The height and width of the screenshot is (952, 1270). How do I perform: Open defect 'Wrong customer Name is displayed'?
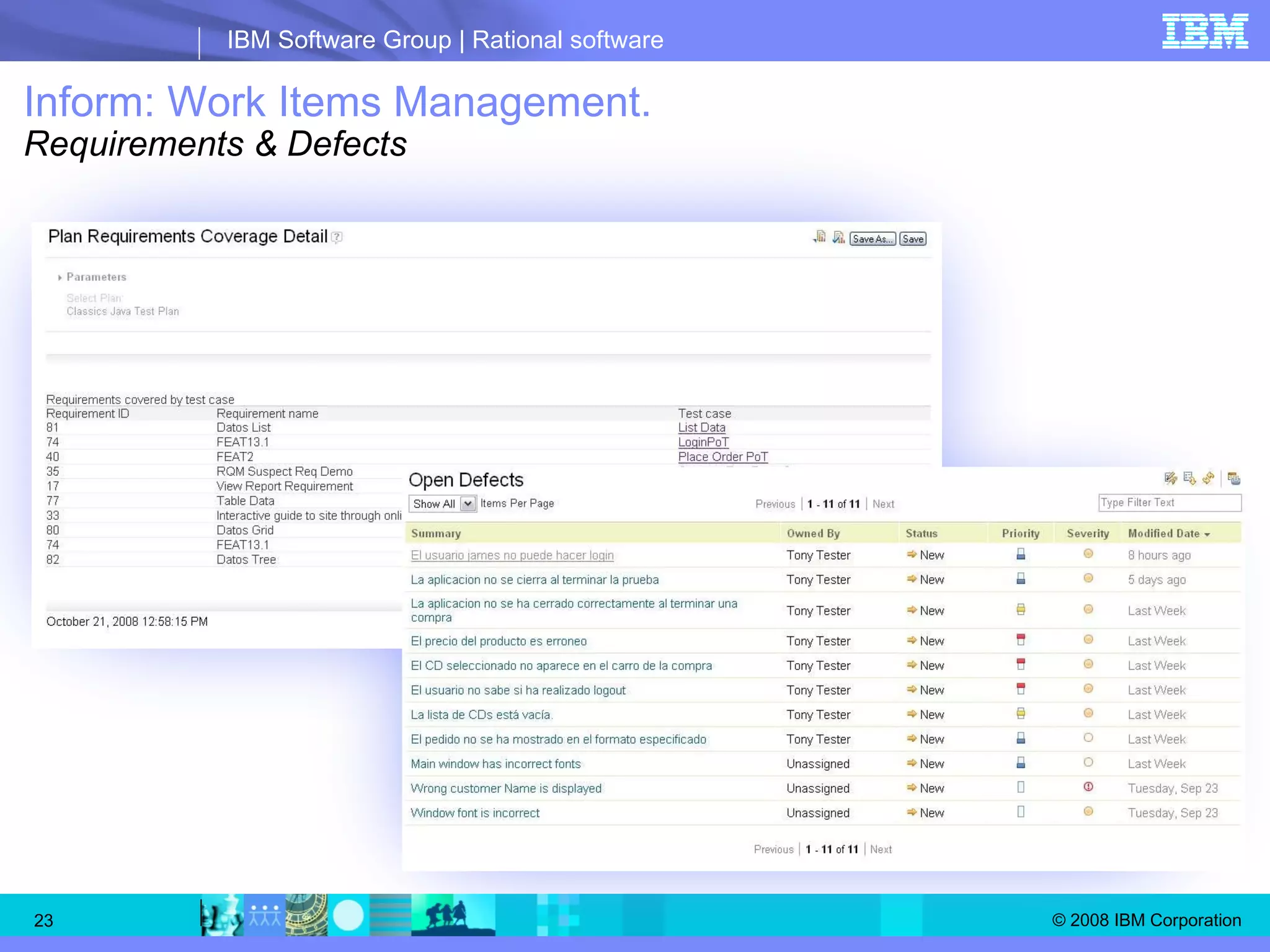click(506, 788)
